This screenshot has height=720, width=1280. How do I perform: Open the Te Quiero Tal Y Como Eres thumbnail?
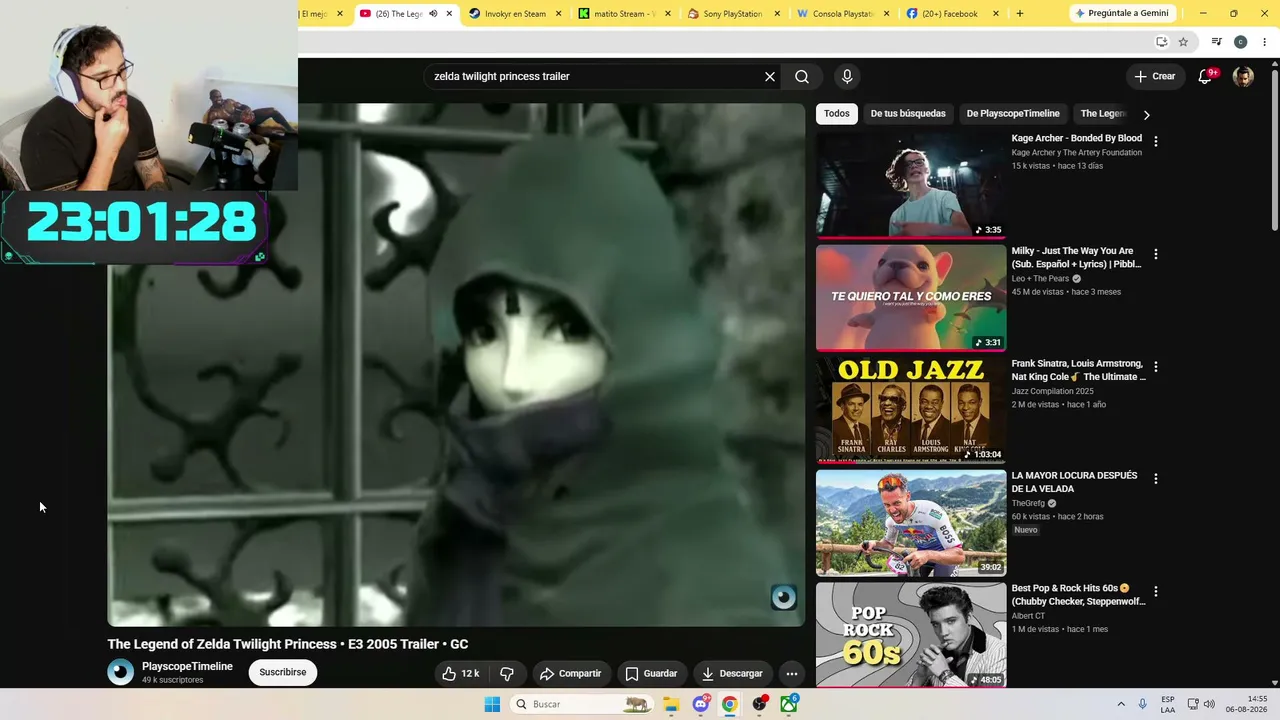click(911, 298)
